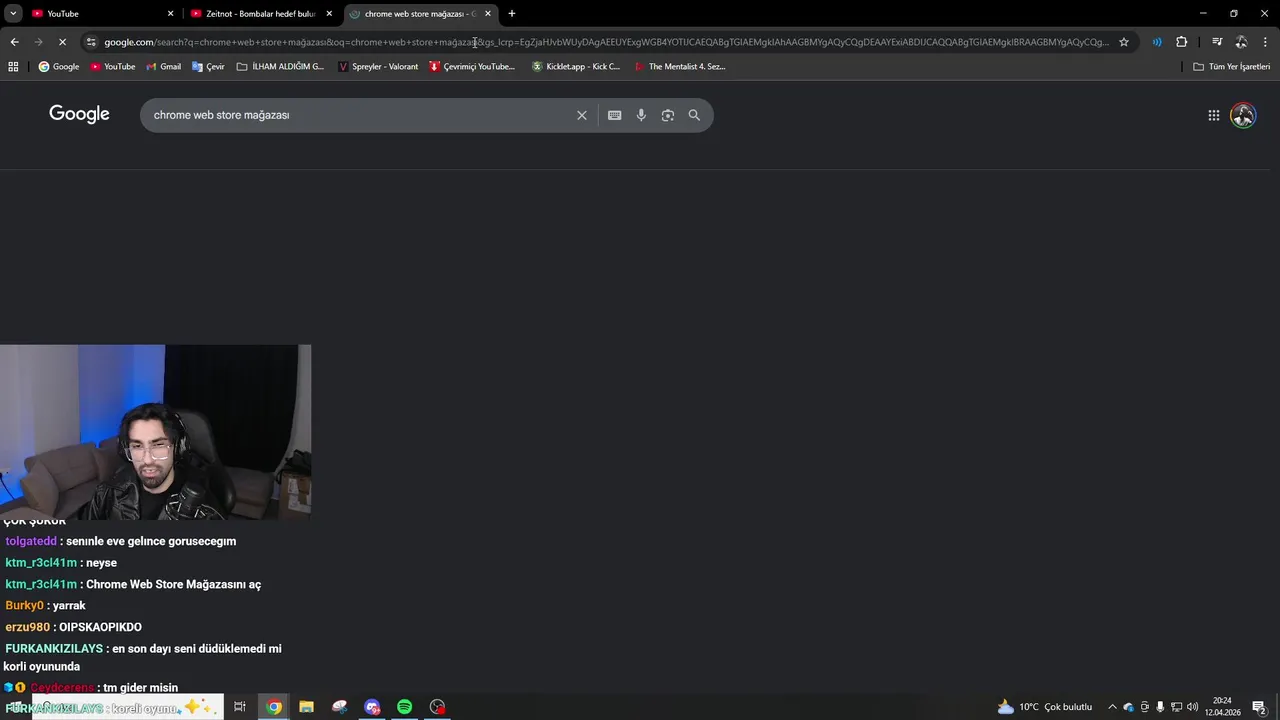This screenshot has height=720, width=1280.
Task: Close the YouTube tab
Action: [170, 14]
